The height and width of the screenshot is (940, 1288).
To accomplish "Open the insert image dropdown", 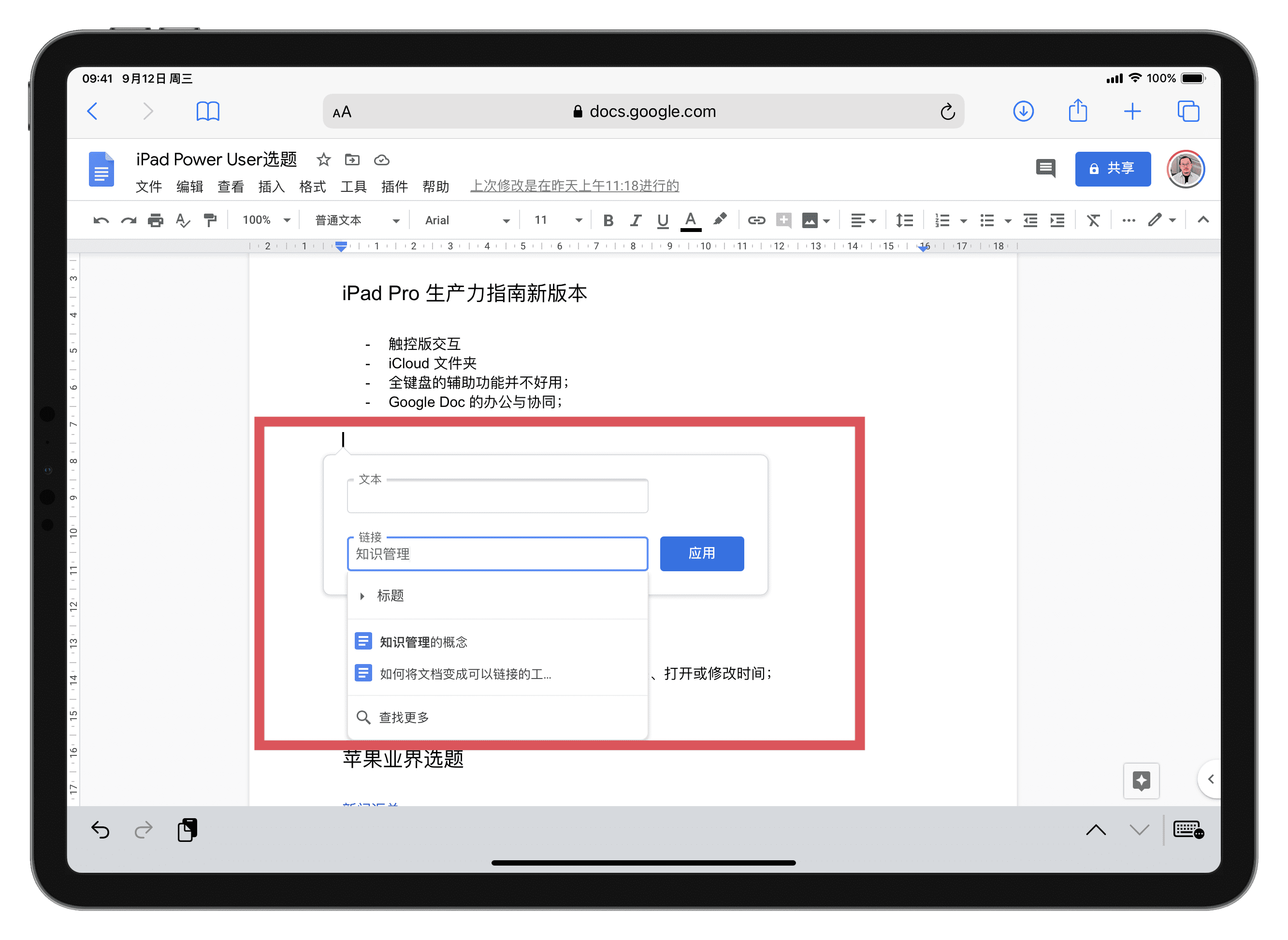I will (x=816, y=220).
